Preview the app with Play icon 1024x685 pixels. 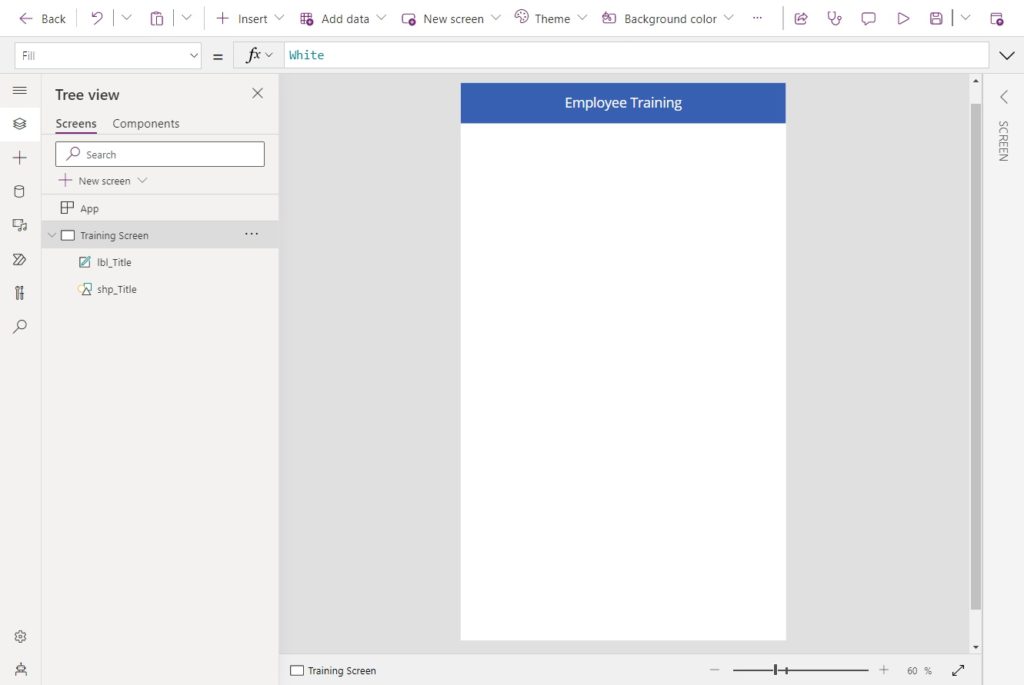tap(903, 18)
